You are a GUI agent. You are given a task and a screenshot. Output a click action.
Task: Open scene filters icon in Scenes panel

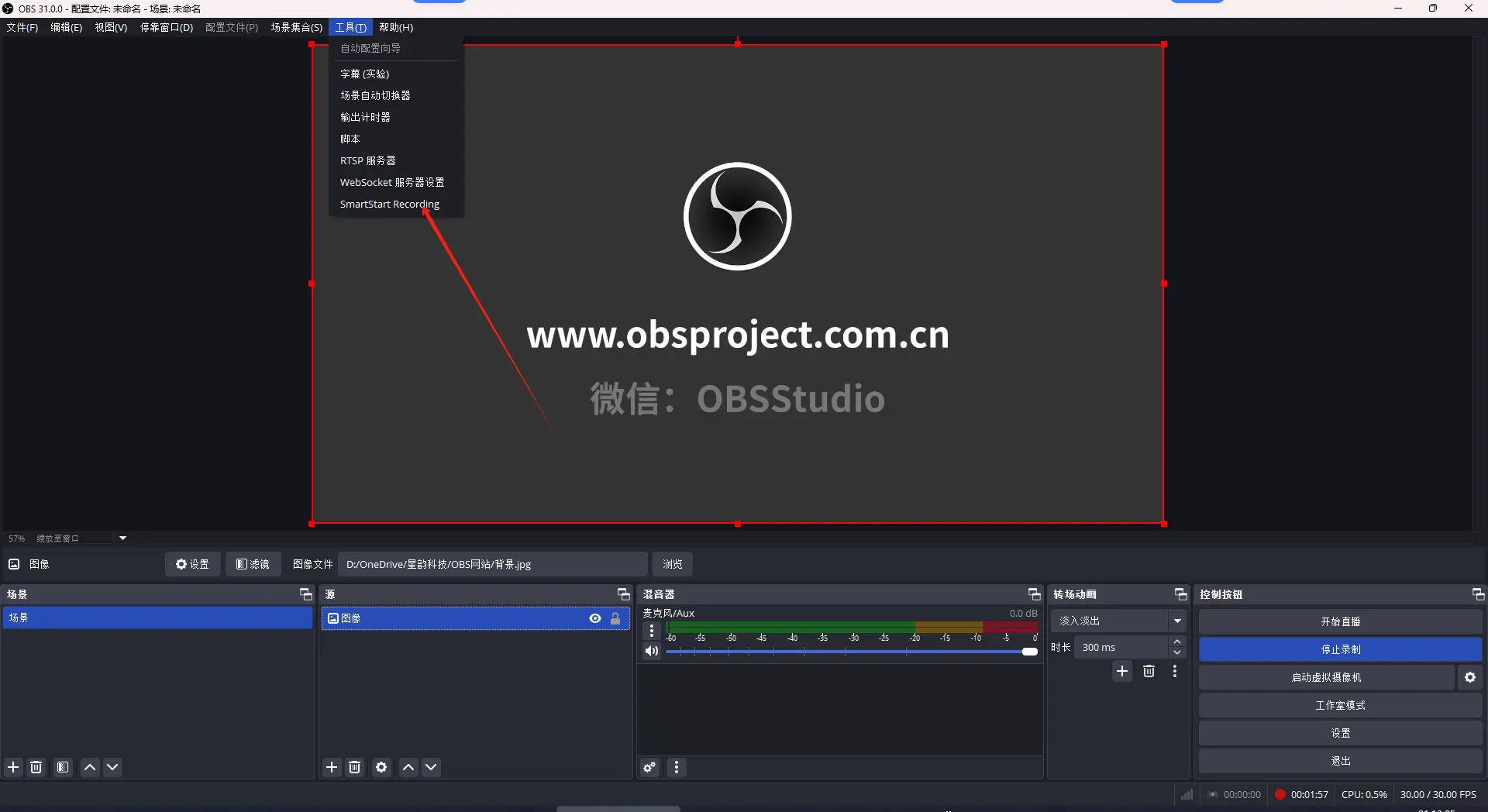pyautogui.click(x=63, y=767)
